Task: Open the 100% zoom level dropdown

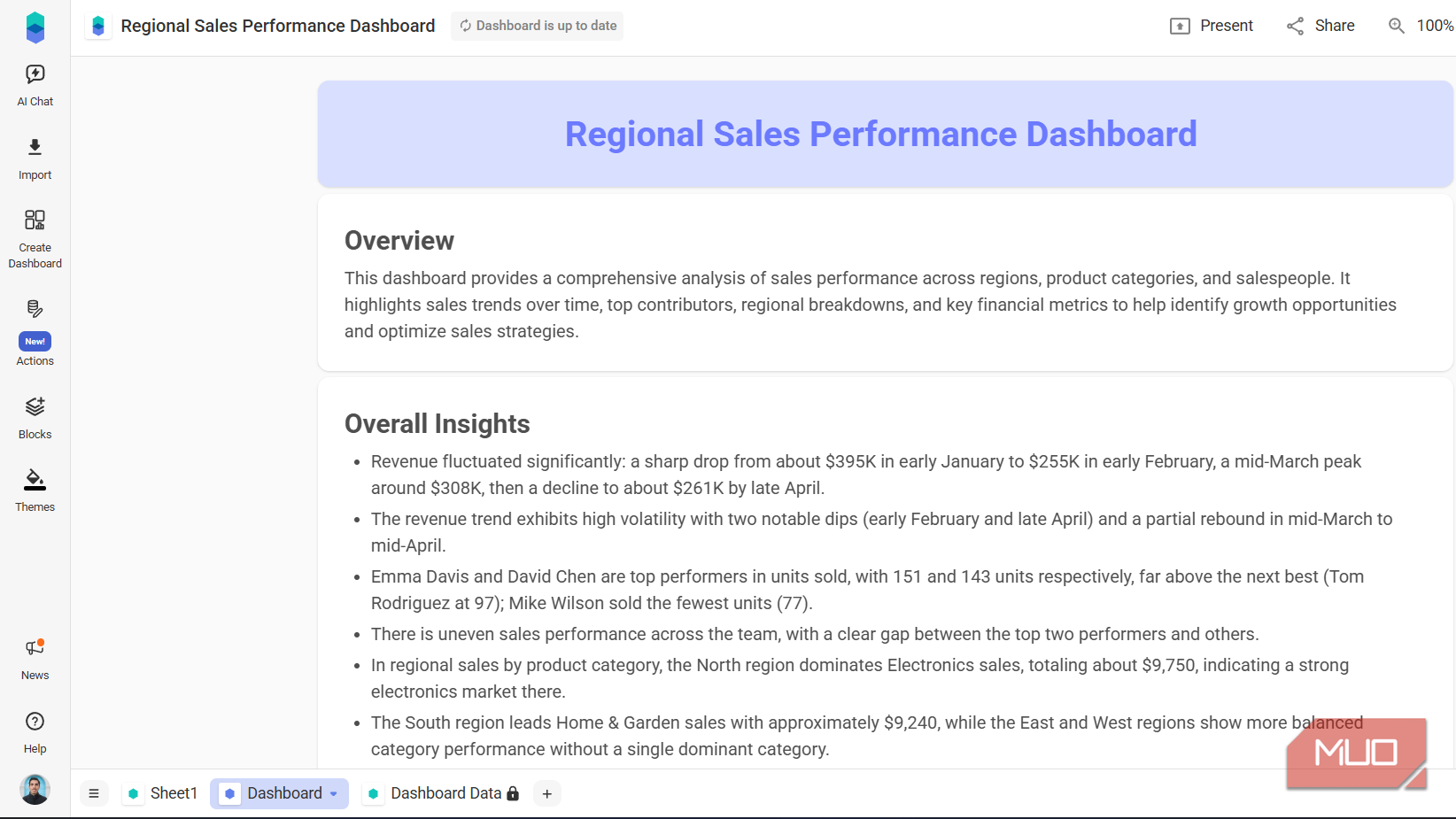Action: pyautogui.click(x=1435, y=26)
